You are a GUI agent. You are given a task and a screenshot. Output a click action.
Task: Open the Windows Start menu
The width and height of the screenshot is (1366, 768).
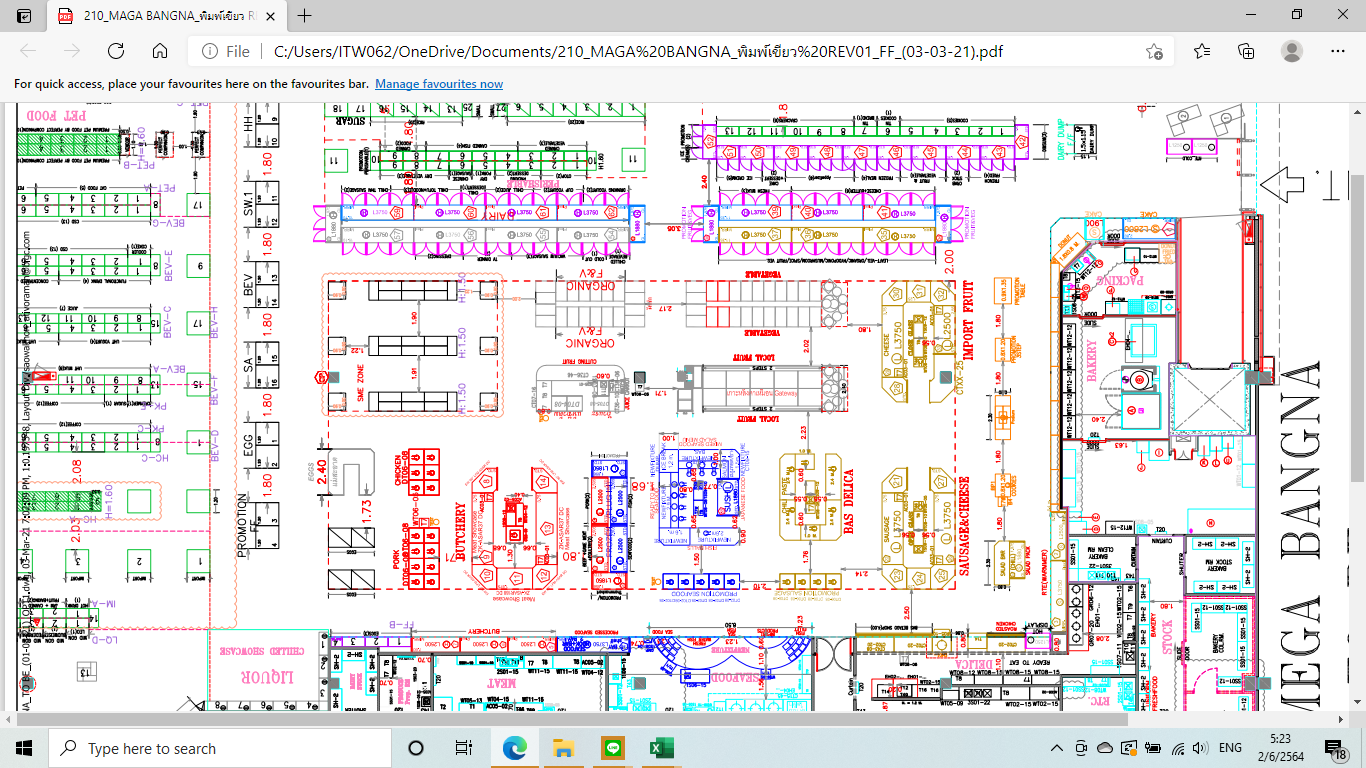[x=24, y=748]
